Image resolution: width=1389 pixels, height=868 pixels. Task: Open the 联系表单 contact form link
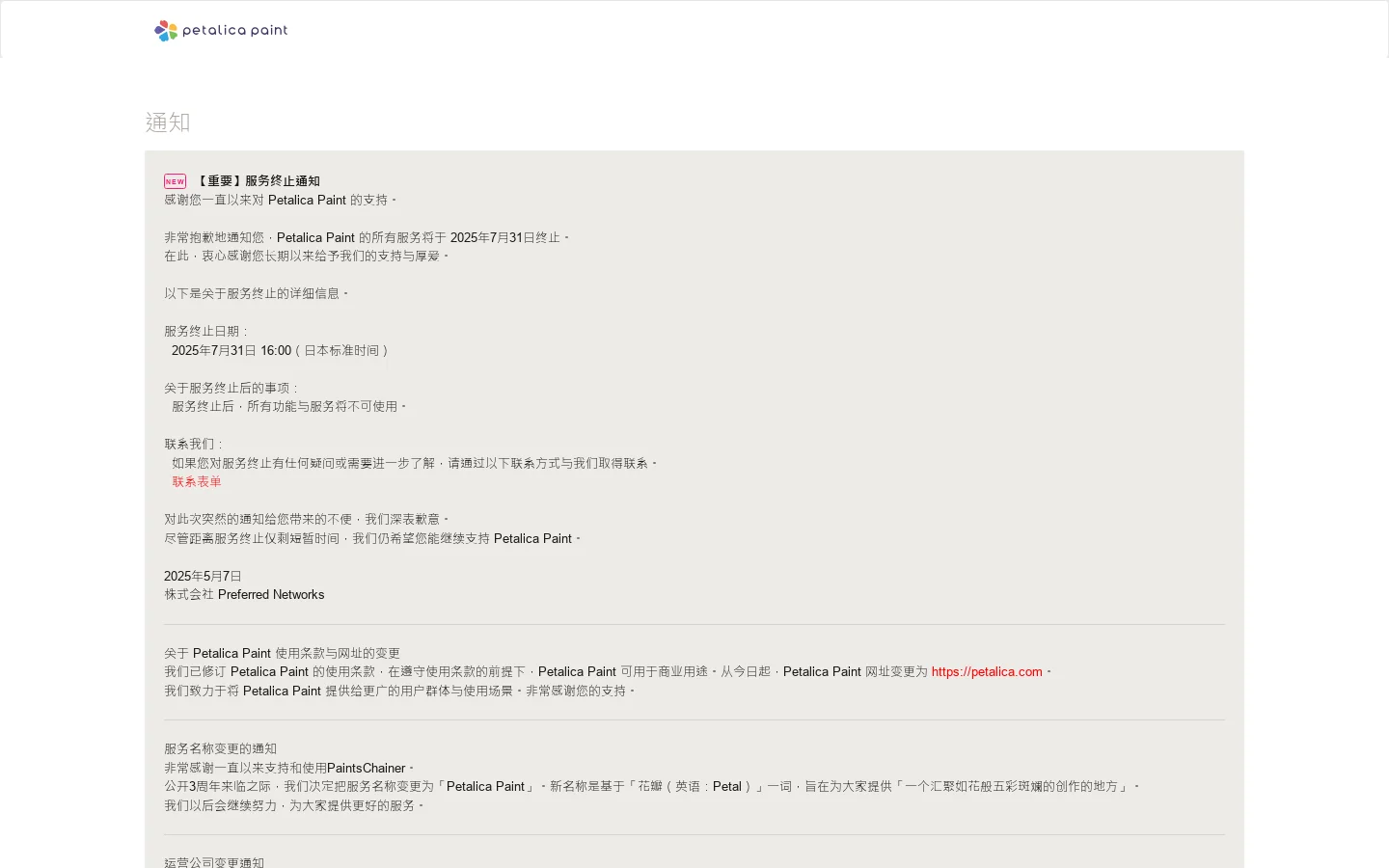197,482
